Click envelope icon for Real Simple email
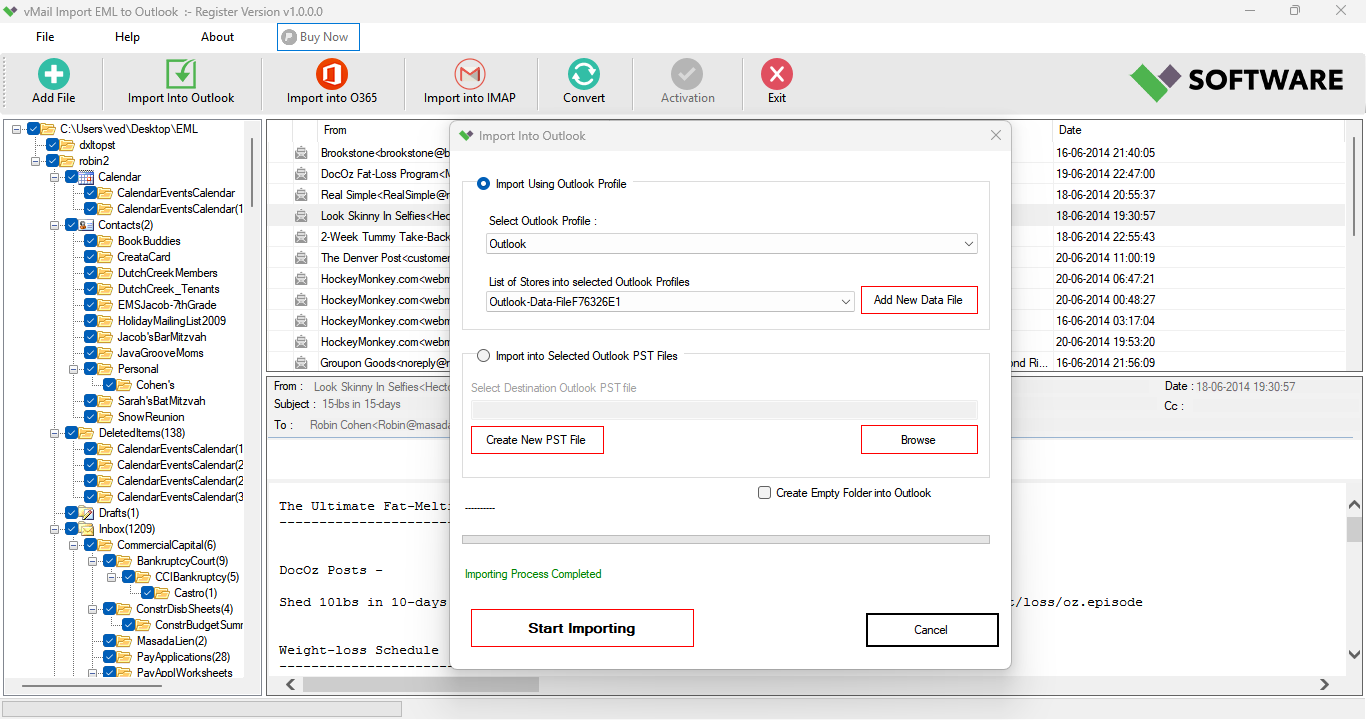This screenshot has height=720, width=1366. [301, 195]
